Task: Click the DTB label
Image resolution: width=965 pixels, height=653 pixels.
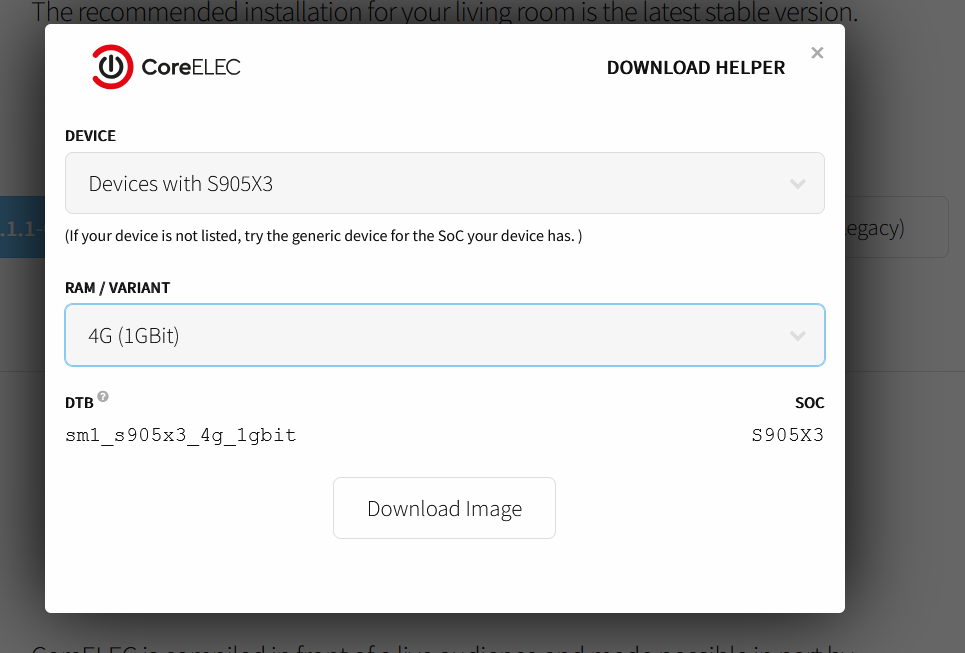Action: click(79, 403)
